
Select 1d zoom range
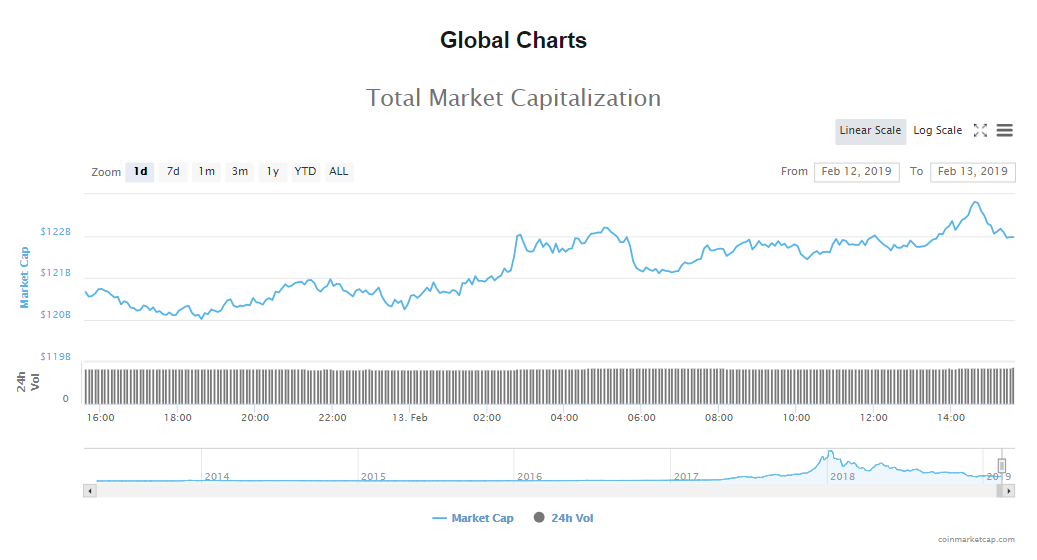pyautogui.click(x=140, y=172)
